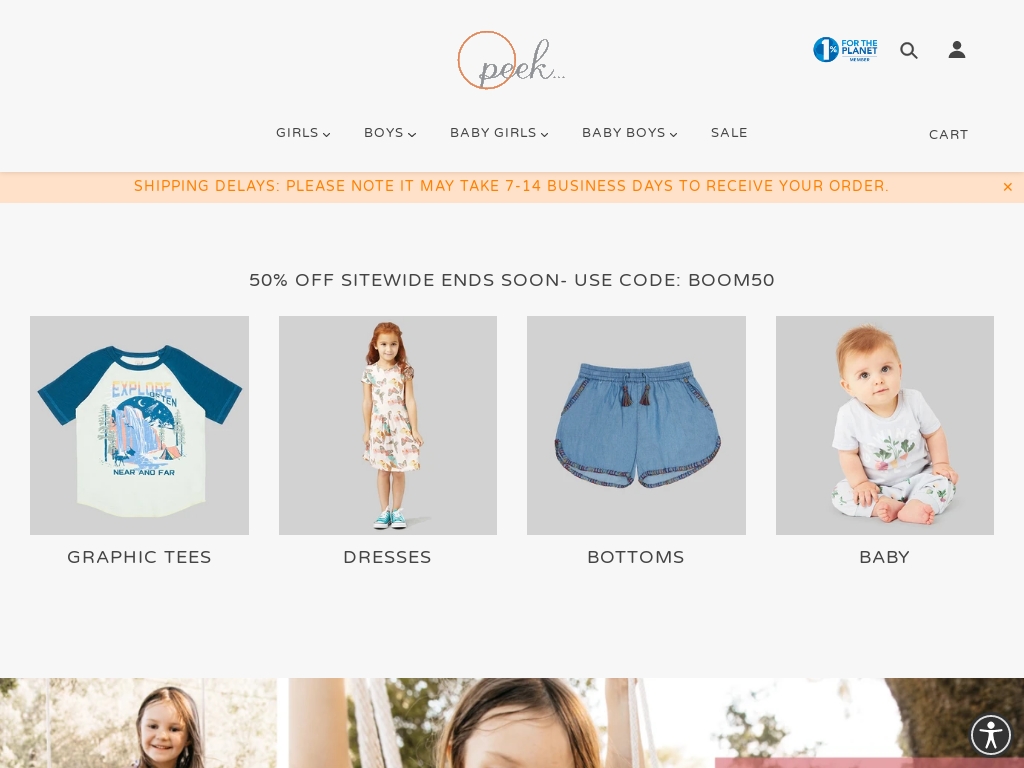1024x768 pixels.
Task: Open the 1% for the Planet badge
Action: point(845,50)
